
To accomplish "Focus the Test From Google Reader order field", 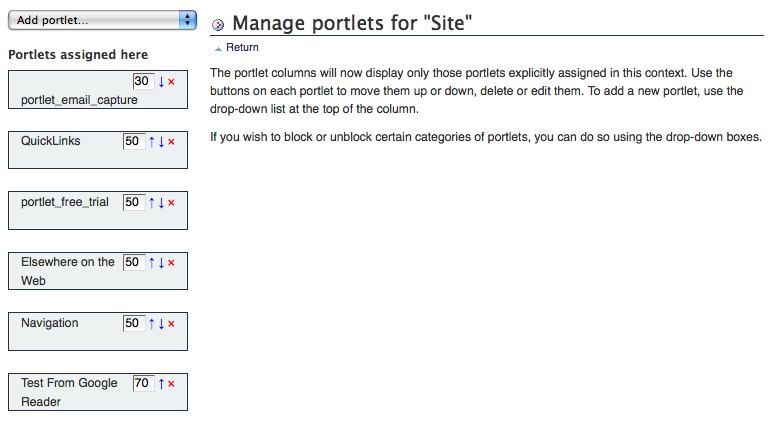I will pyautogui.click(x=142, y=383).
